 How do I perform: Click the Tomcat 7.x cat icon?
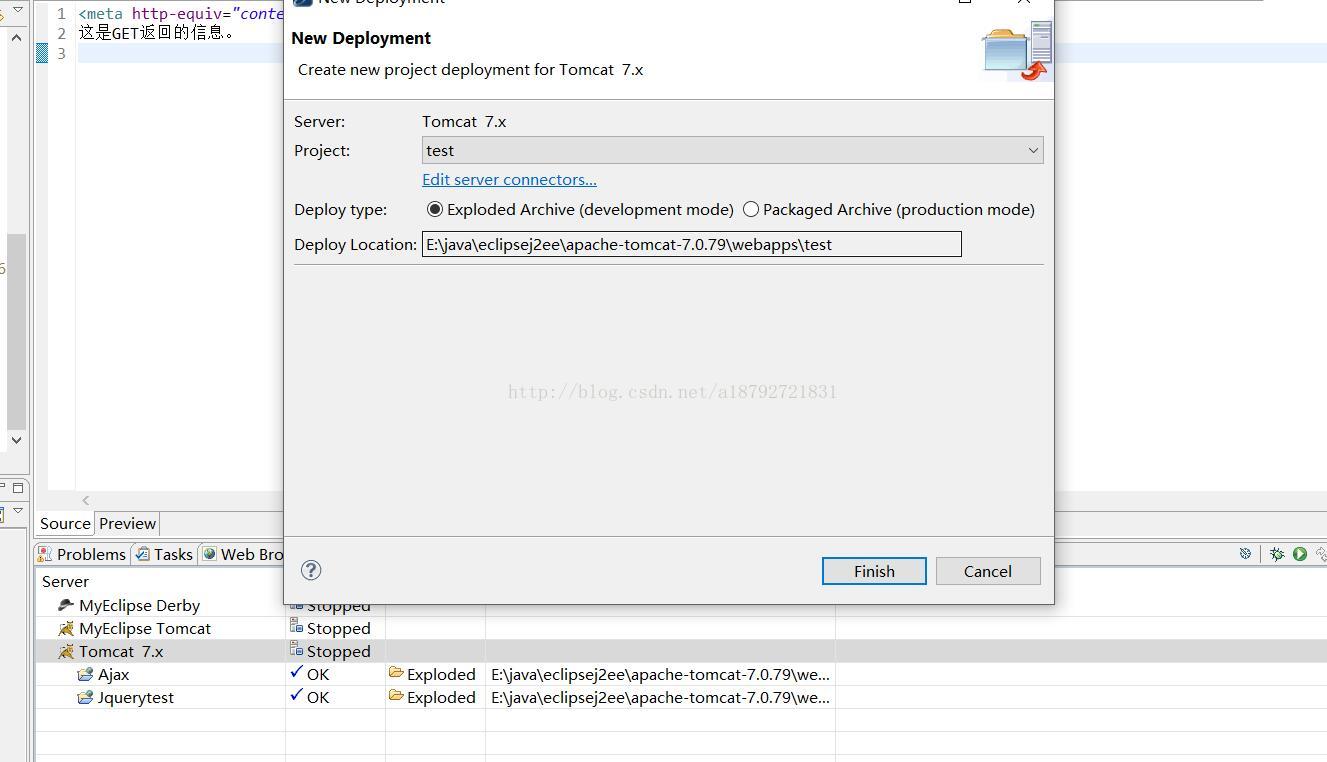click(66, 651)
